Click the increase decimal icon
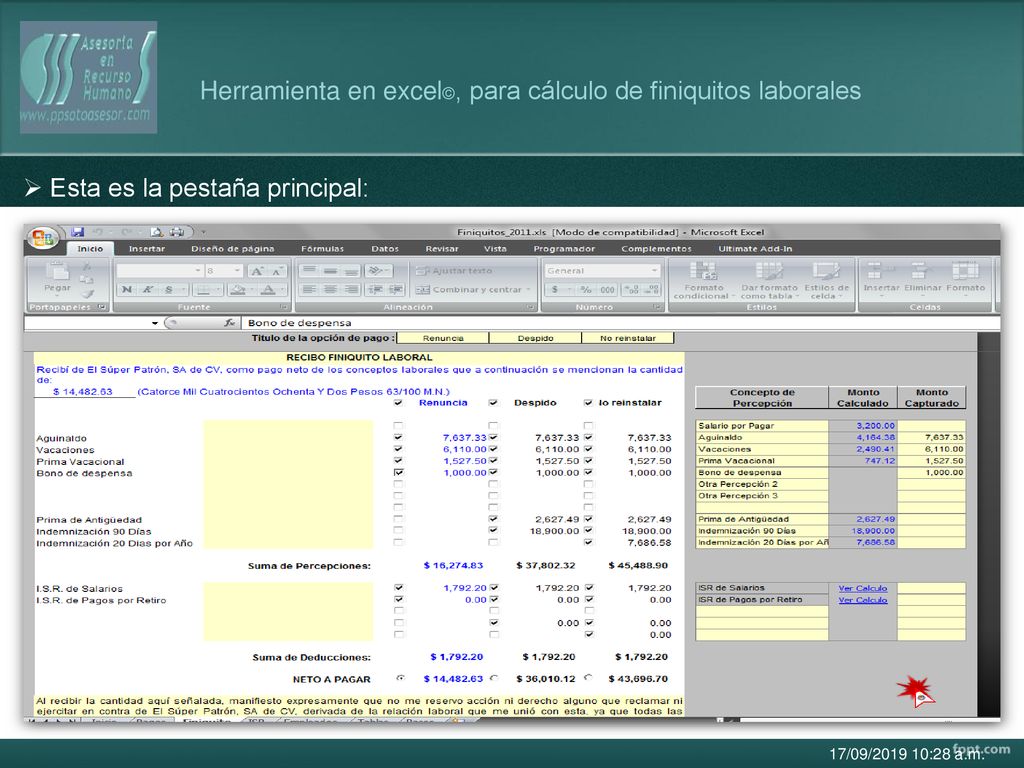The height and width of the screenshot is (768, 1024). (x=631, y=289)
